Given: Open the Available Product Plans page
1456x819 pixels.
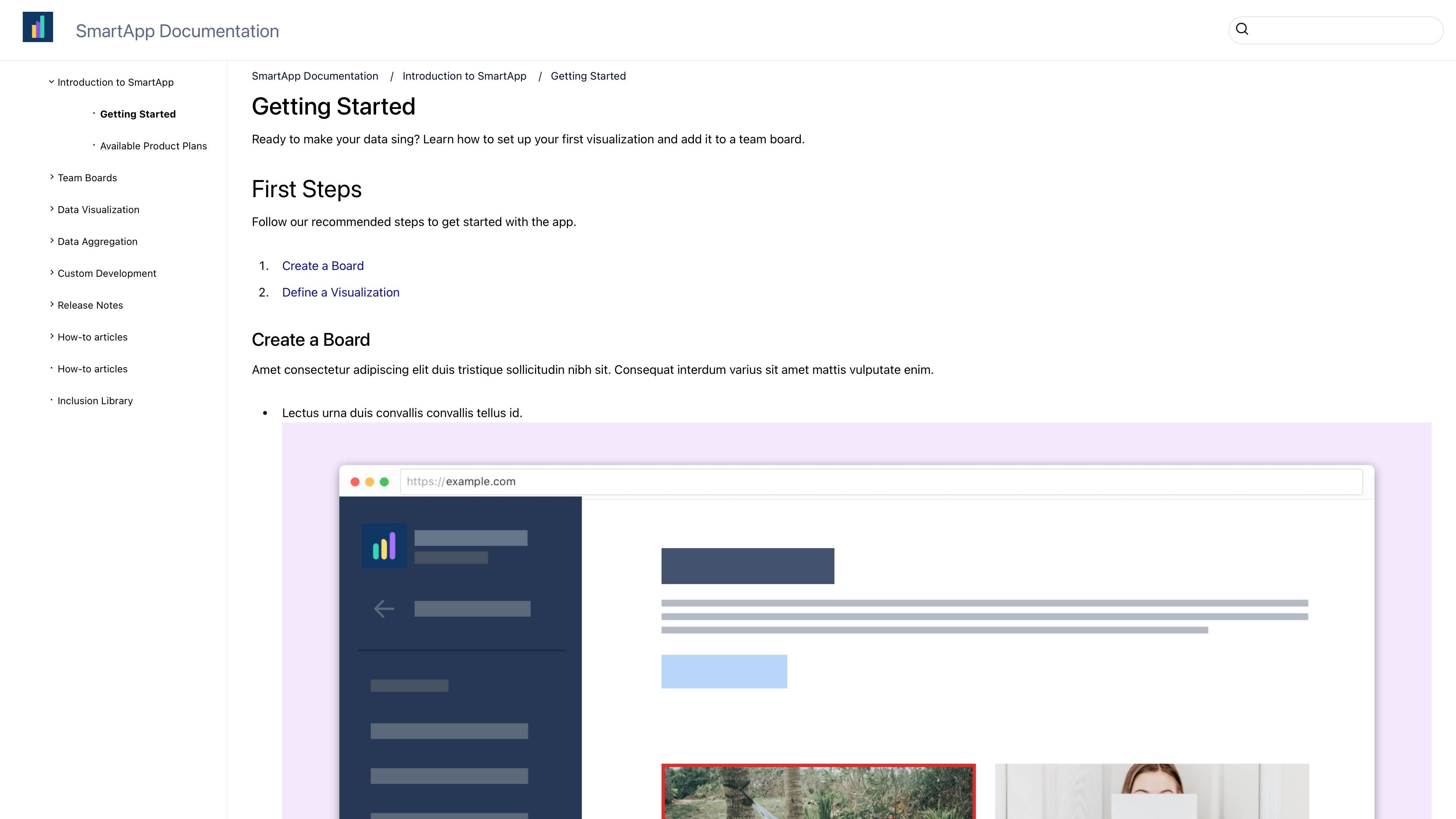Looking at the screenshot, I should pos(154,145).
